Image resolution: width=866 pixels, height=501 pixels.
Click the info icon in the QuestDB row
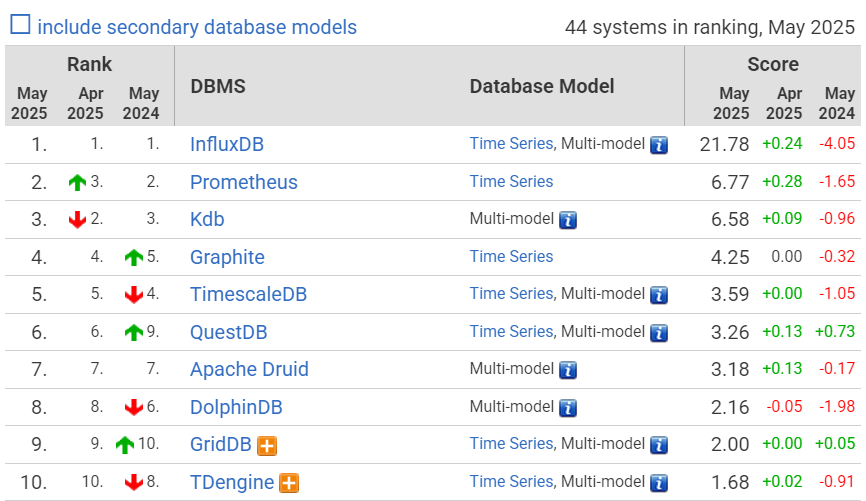[x=659, y=333]
